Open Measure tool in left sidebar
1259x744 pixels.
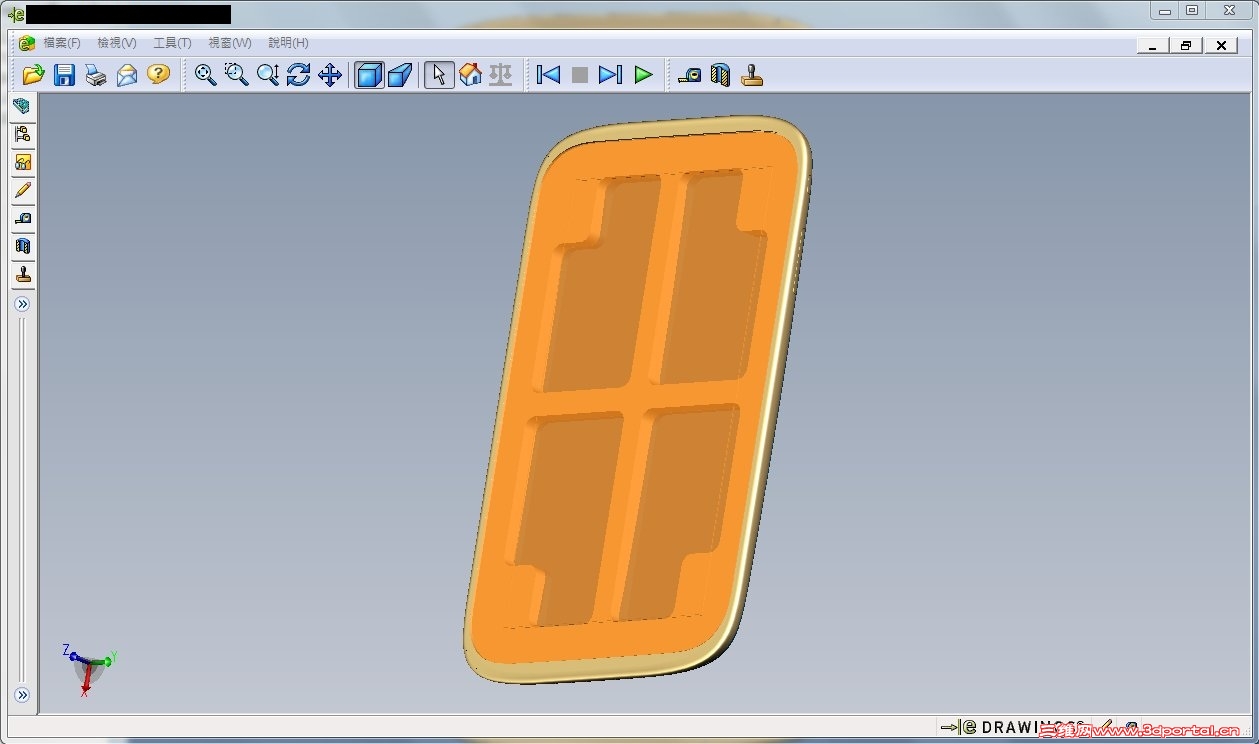pos(22,218)
